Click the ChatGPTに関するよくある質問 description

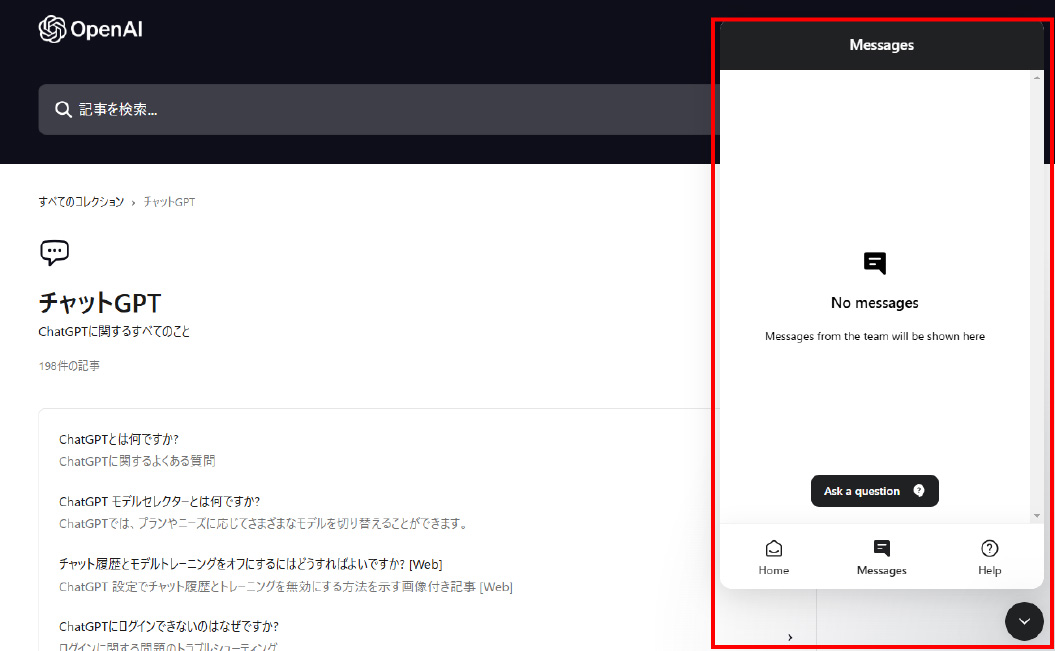coord(137,461)
